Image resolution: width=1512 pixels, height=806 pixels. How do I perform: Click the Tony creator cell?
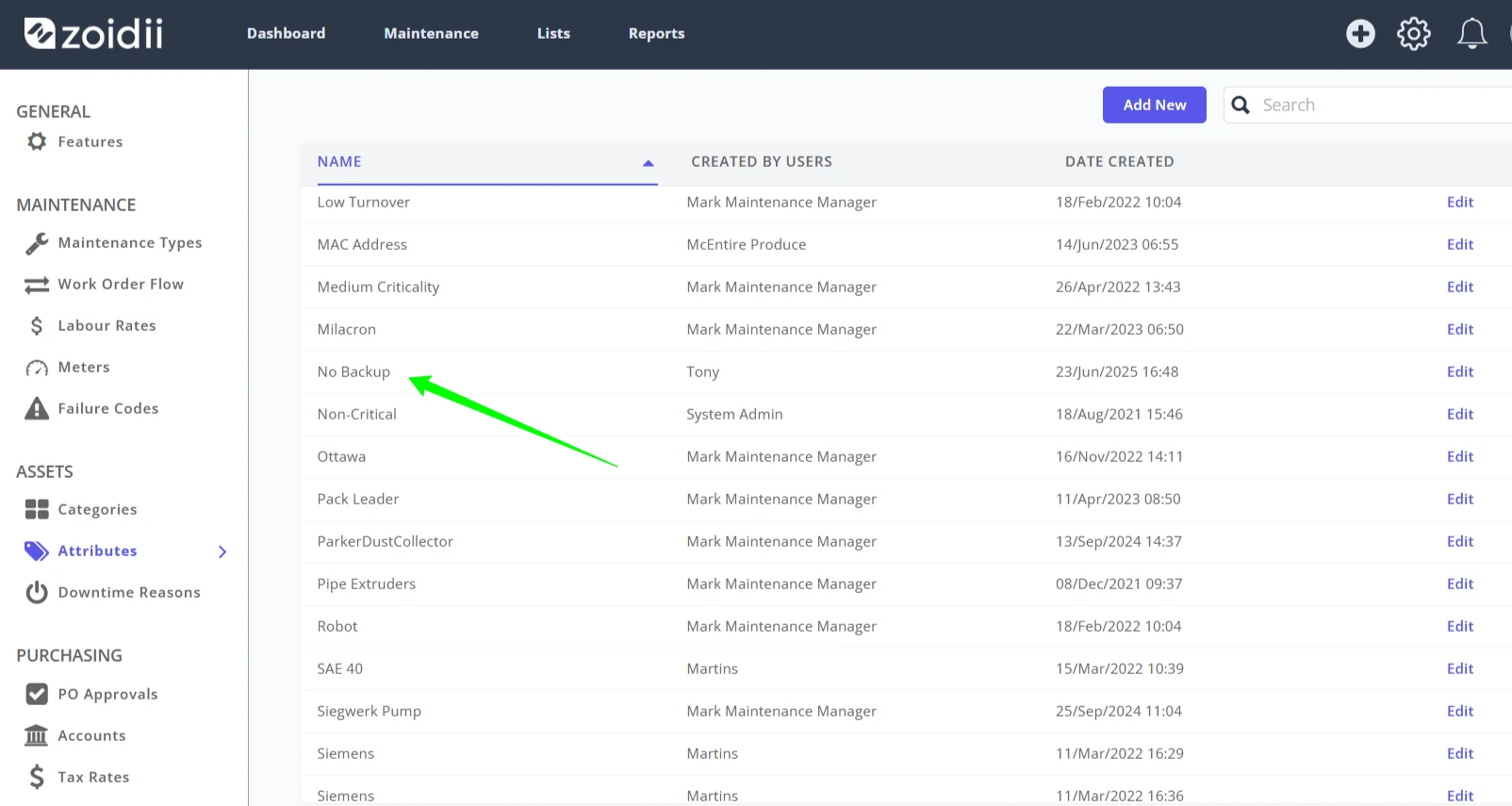703,372
